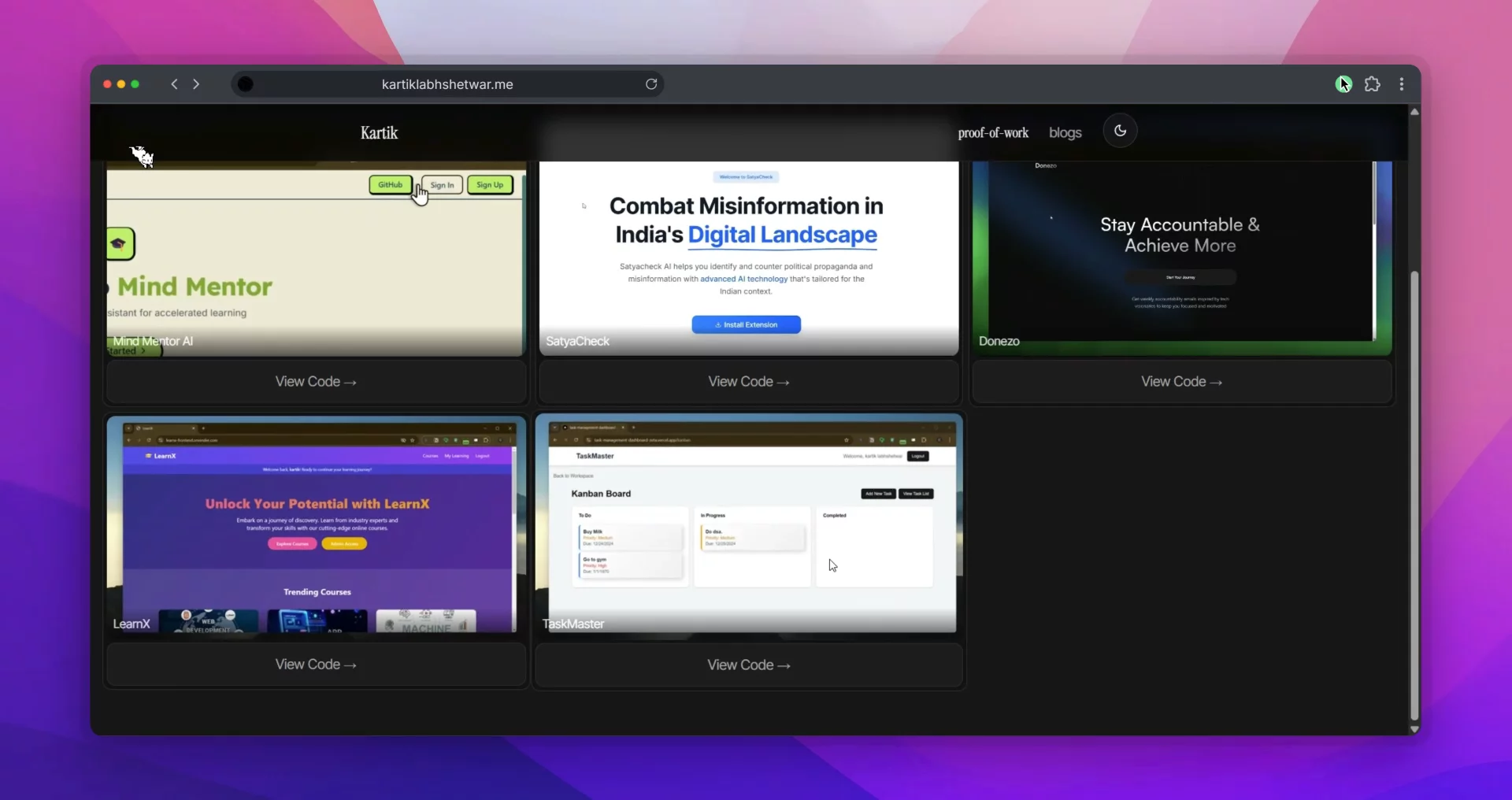View Code for the LearnX project
Image resolution: width=1512 pixels, height=800 pixels.
[x=316, y=665]
